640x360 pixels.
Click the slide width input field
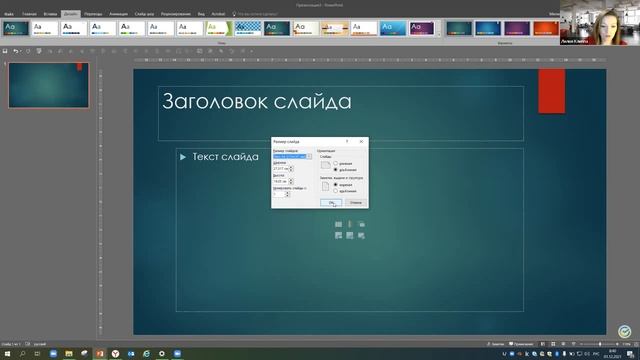tap(280, 169)
